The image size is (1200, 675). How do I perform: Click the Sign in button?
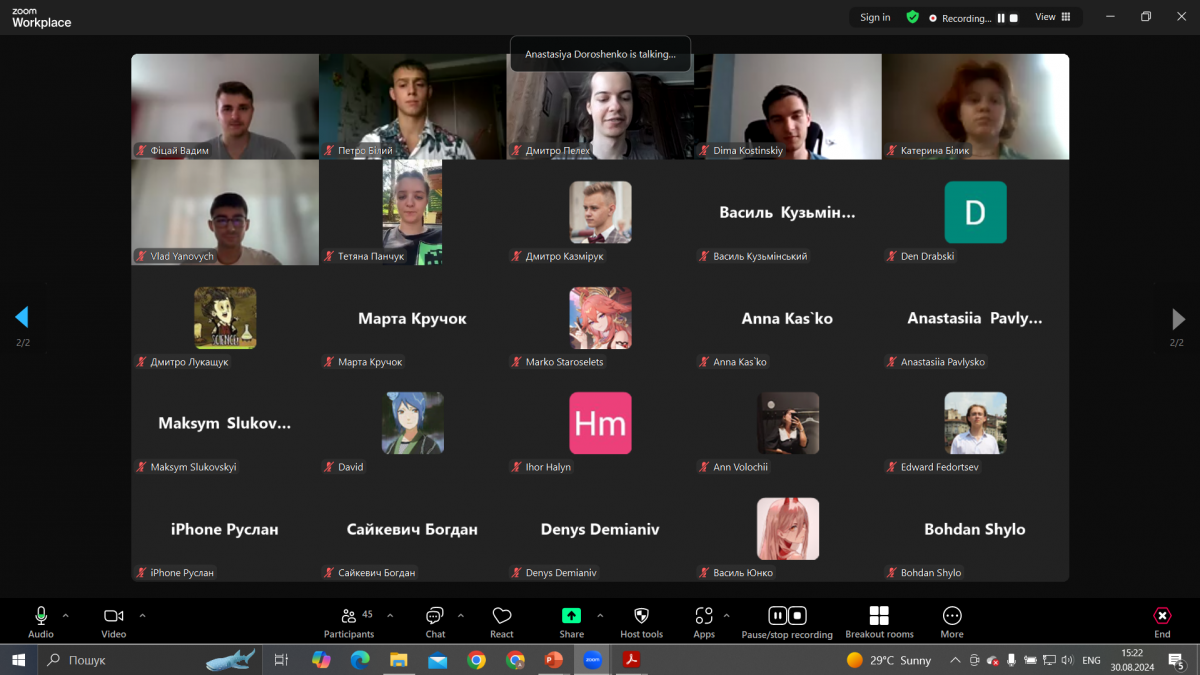(875, 17)
